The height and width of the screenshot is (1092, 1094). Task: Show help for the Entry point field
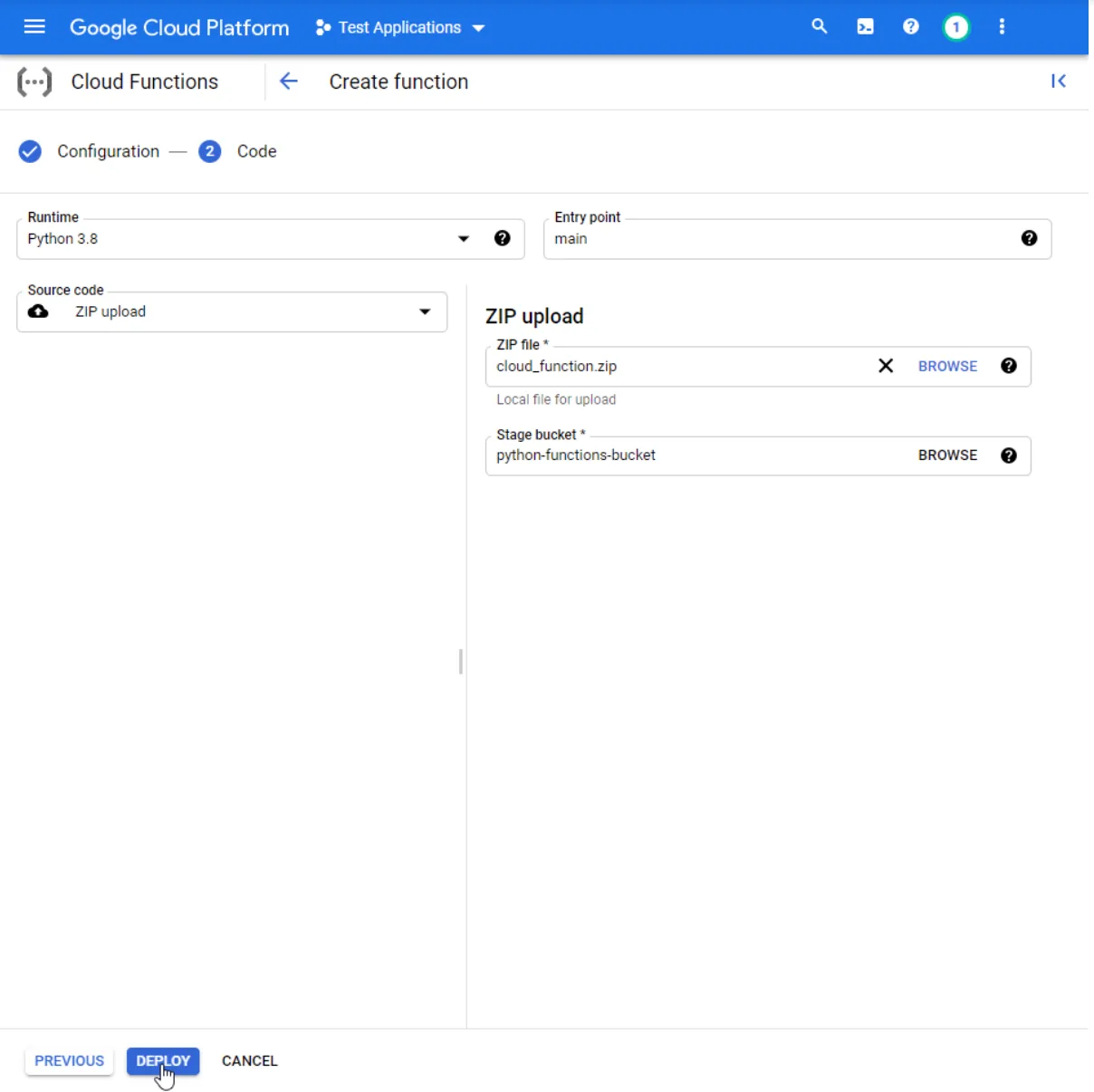tap(1029, 238)
